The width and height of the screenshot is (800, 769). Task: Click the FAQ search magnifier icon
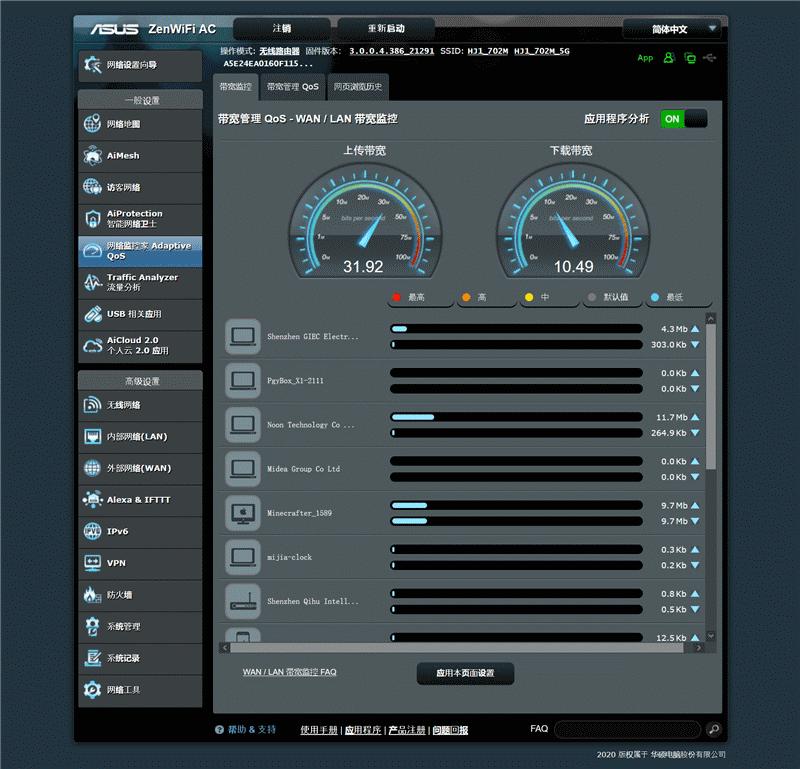point(713,729)
